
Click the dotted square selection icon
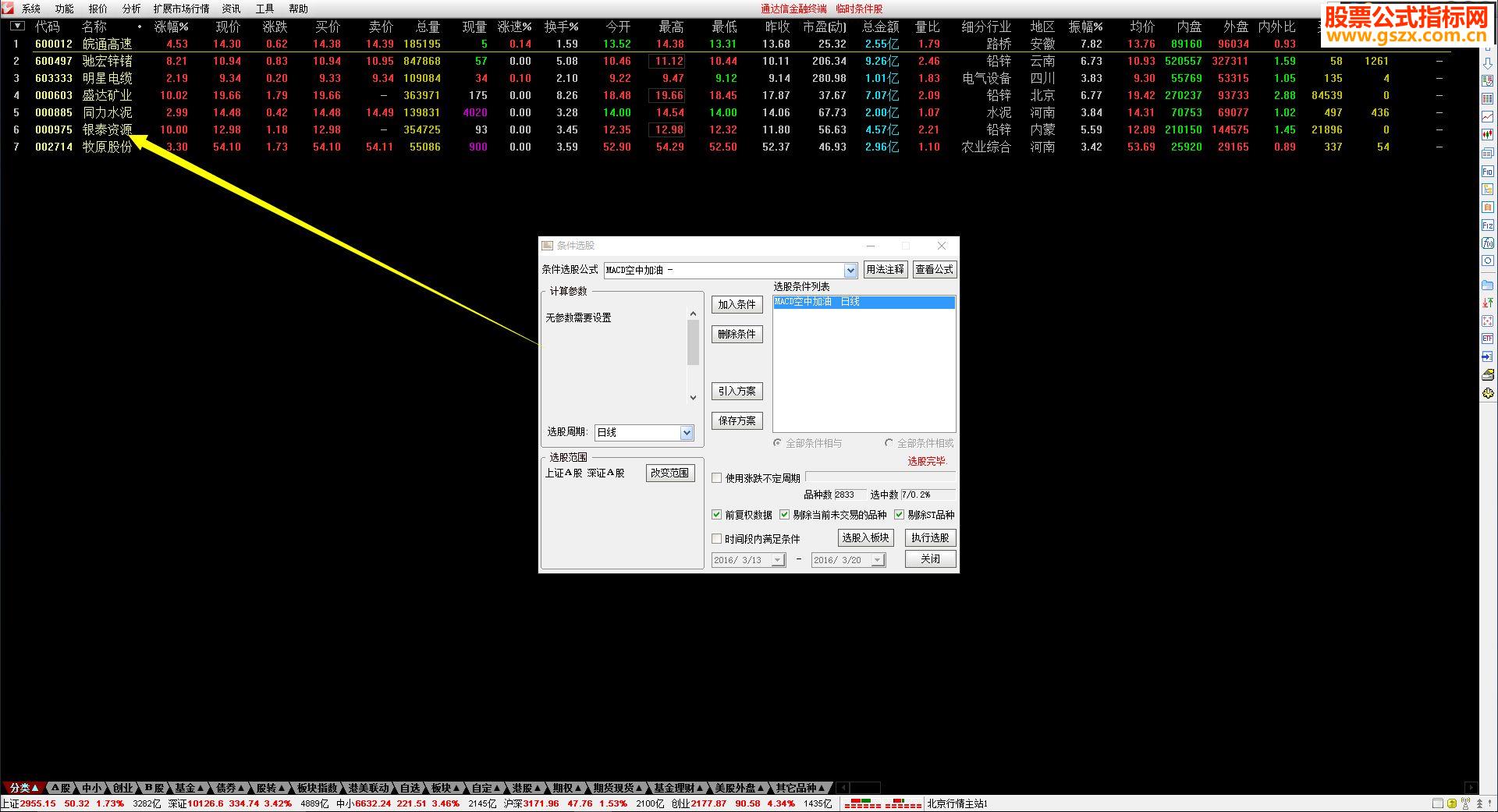tap(1488, 321)
